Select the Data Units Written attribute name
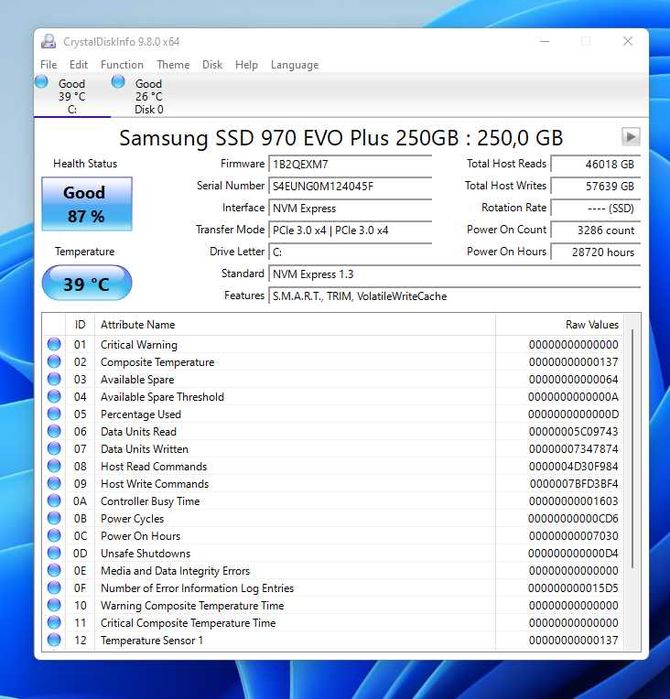670x699 pixels. 144,449
